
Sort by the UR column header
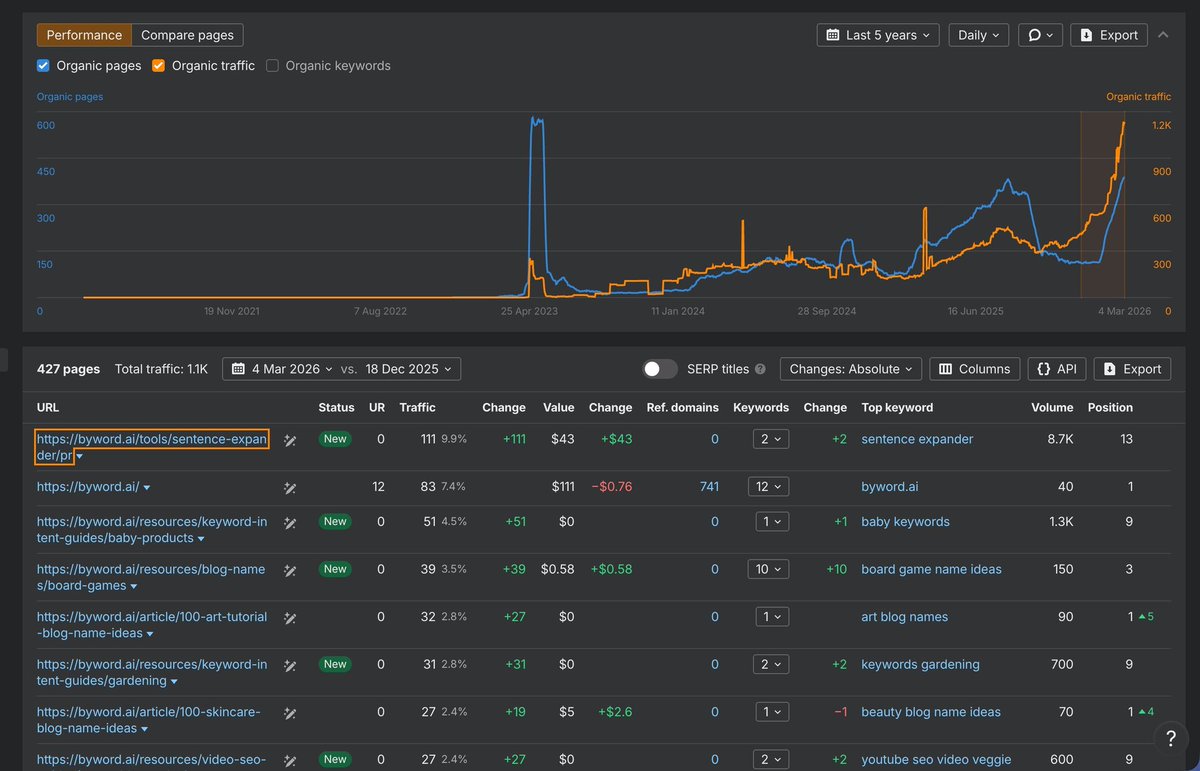[x=376, y=407]
